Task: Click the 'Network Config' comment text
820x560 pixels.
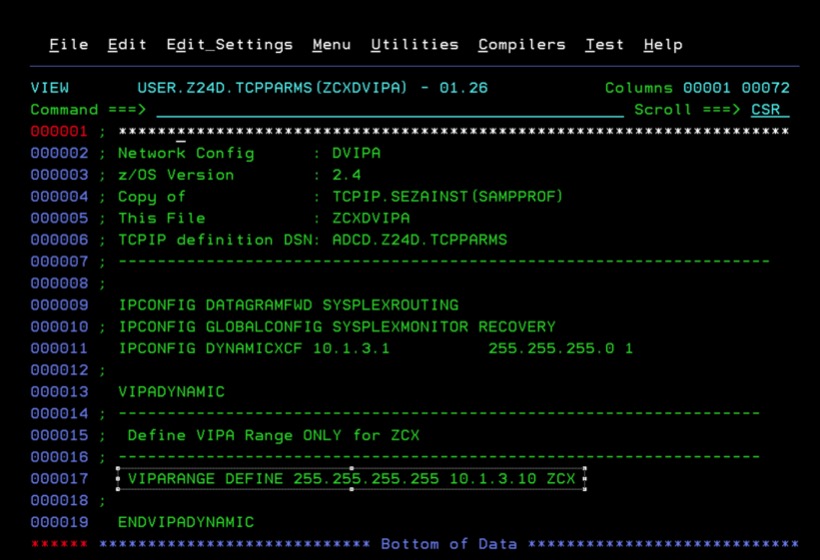Action: [x=186, y=153]
